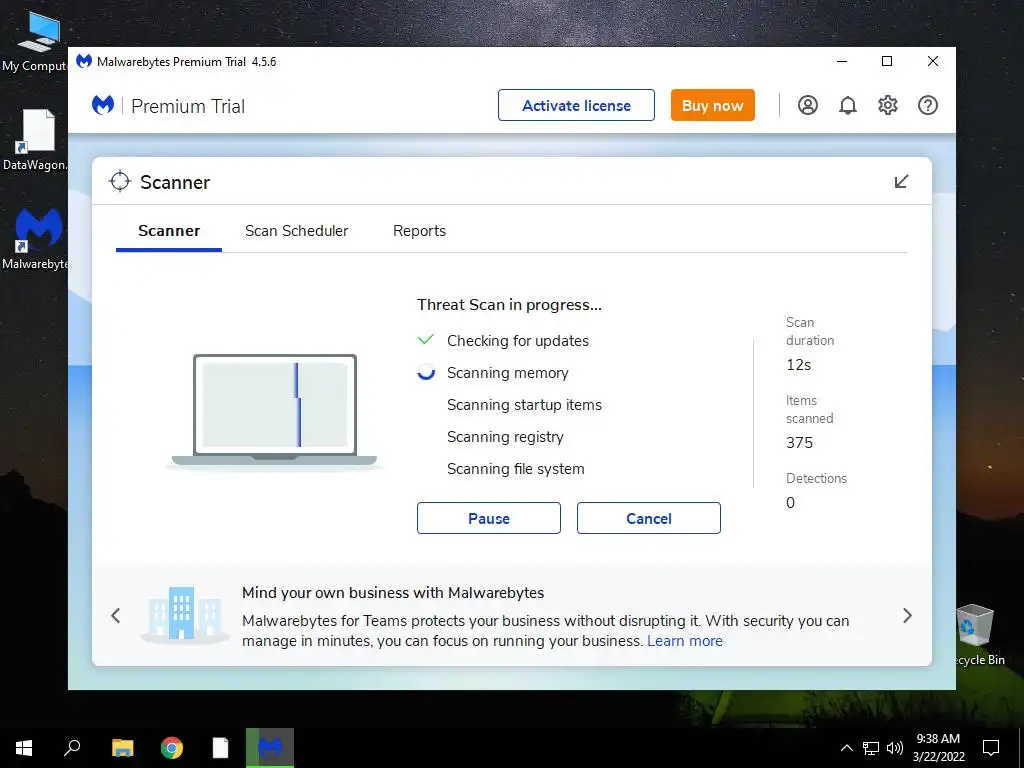Image resolution: width=1024 pixels, height=768 pixels.
Task: Click the items scanned value 375
Action: (x=799, y=443)
